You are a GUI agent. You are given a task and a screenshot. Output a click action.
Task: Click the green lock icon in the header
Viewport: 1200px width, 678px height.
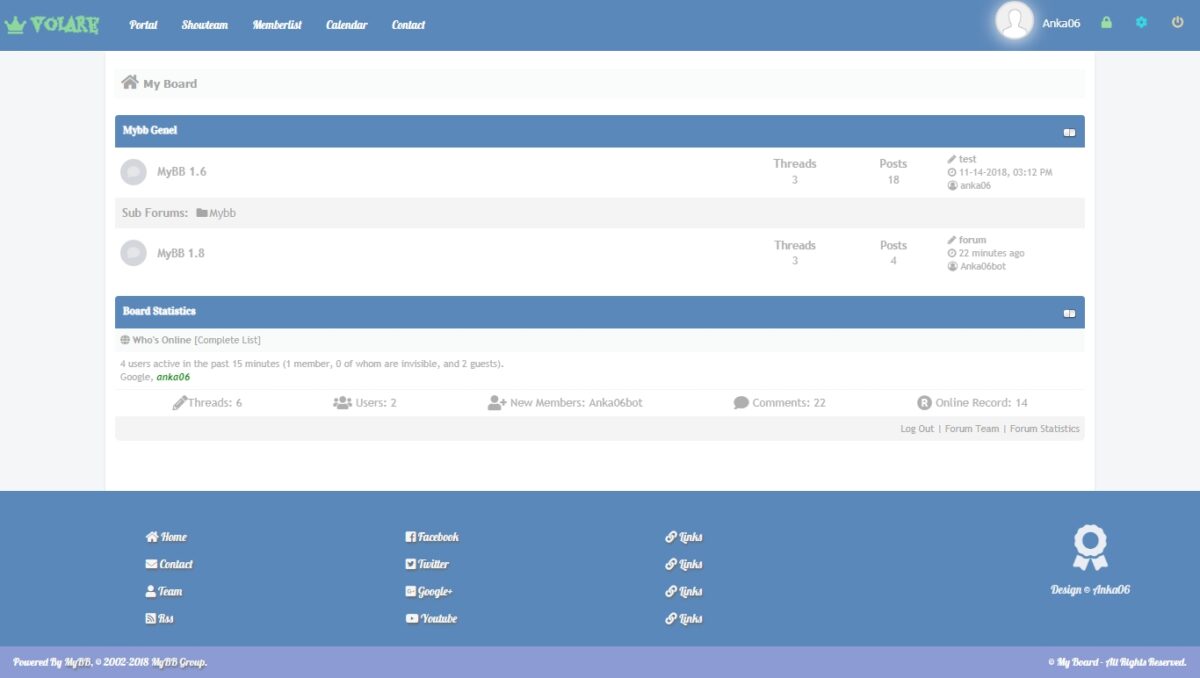(x=1106, y=22)
